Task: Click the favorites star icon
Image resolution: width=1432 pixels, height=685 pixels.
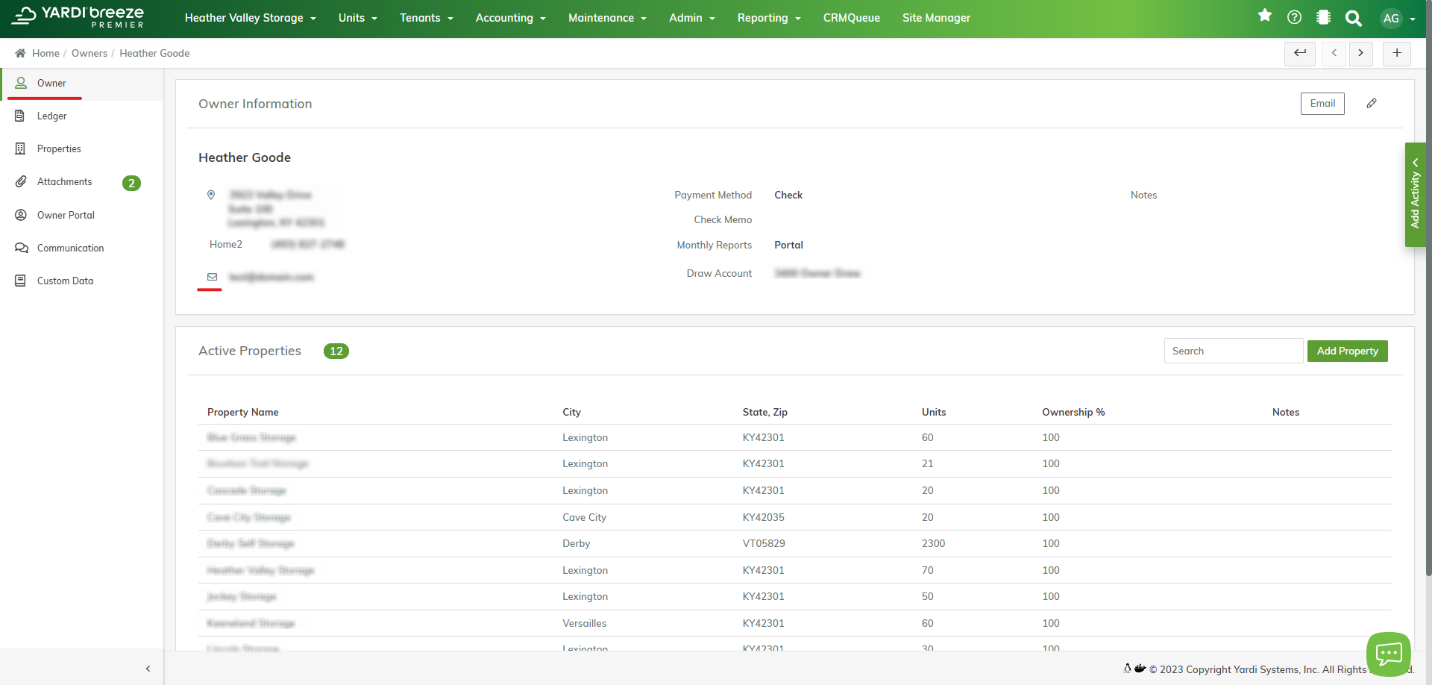Action: point(1265,16)
